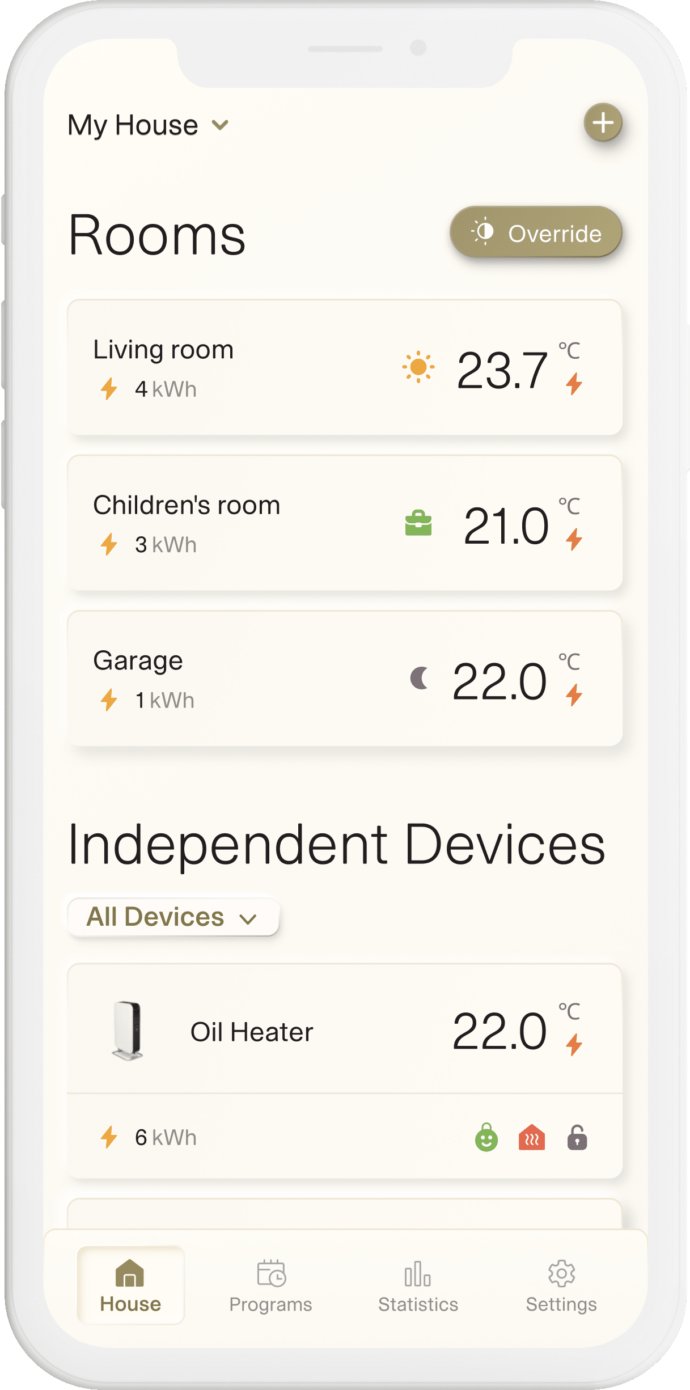
Task: Tap the padlock icon on Oil Heater
Action: pyautogui.click(x=577, y=1137)
